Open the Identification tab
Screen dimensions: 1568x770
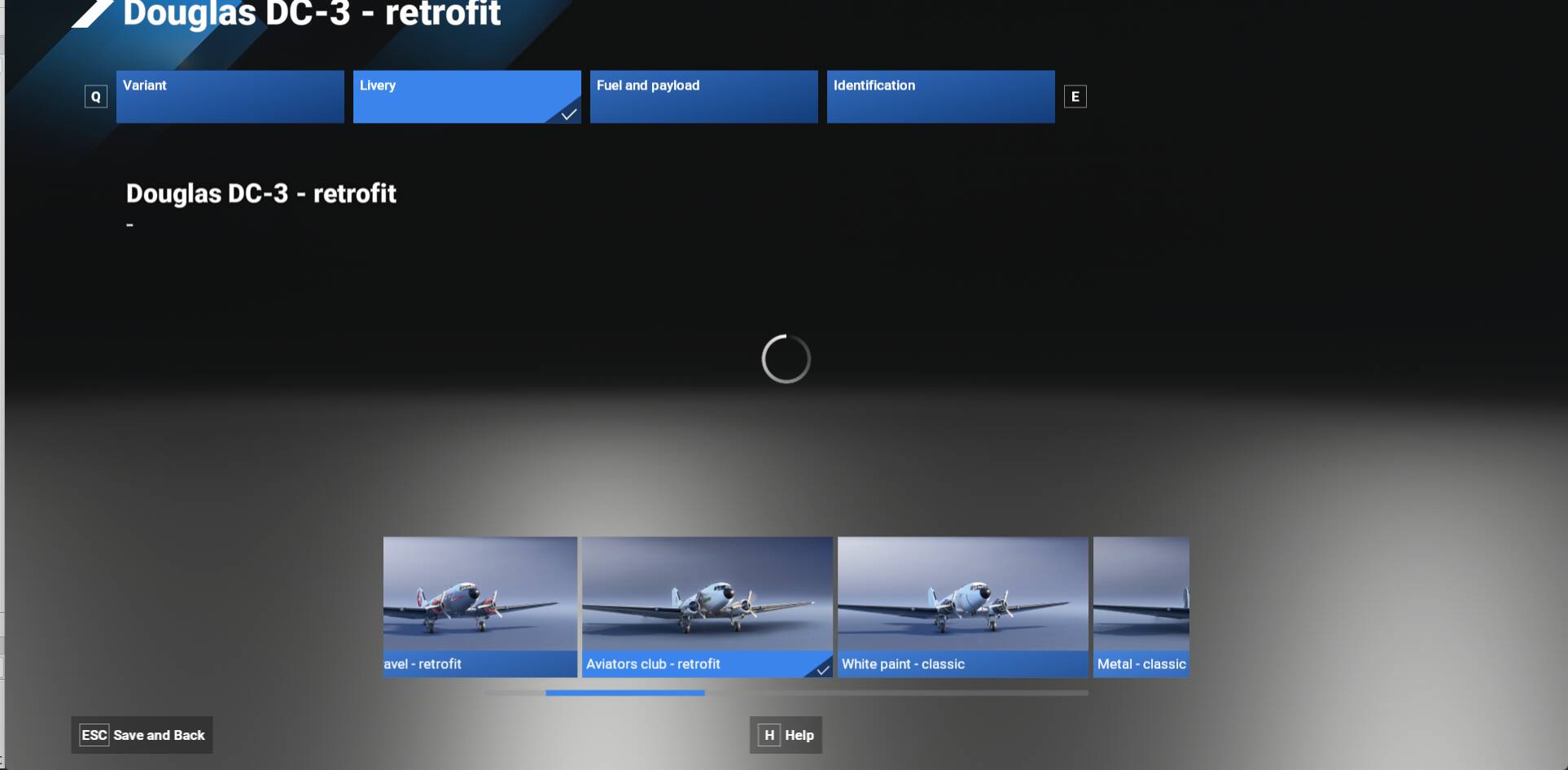941,97
